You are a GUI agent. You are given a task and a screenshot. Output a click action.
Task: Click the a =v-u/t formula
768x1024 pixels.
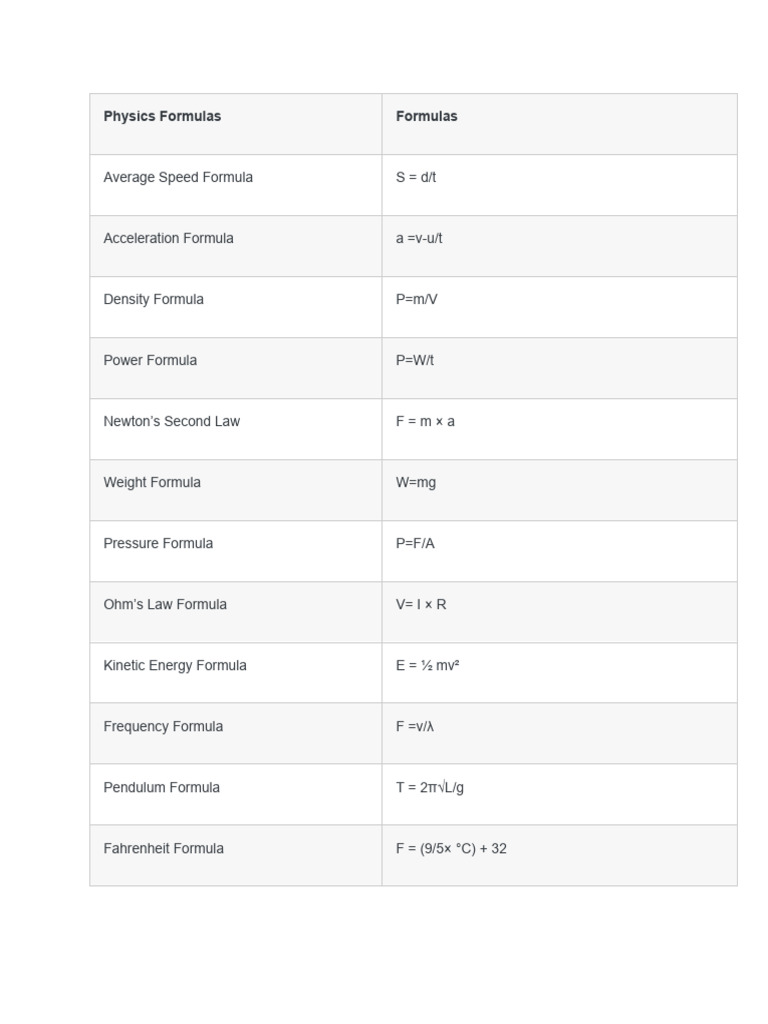pos(419,238)
